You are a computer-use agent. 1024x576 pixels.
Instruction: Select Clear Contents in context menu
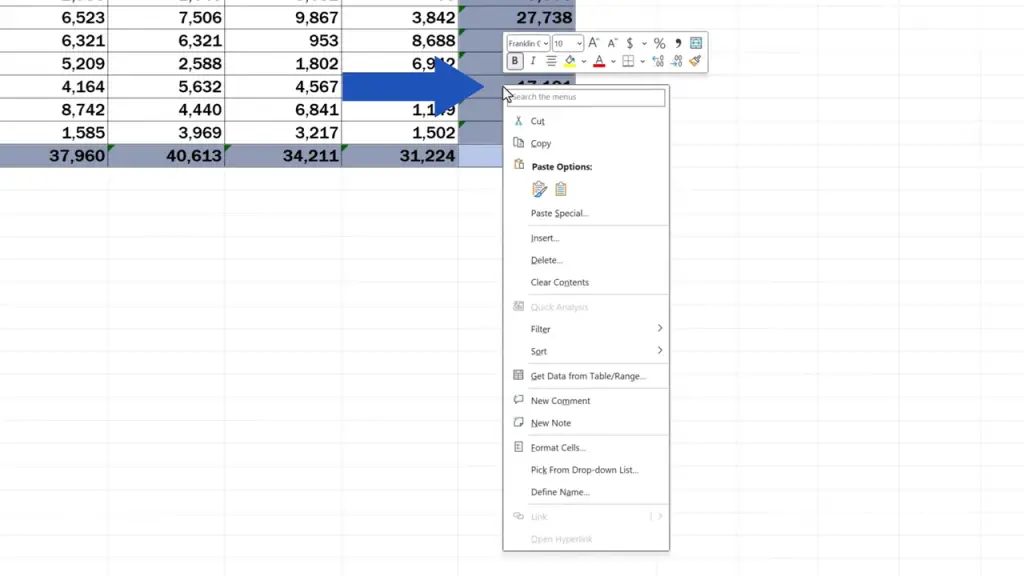click(559, 283)
